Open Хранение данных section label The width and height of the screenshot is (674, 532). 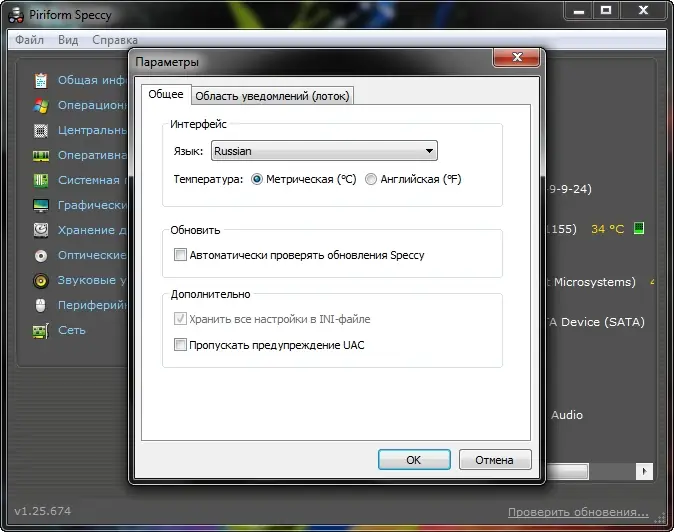coord(92,230)
